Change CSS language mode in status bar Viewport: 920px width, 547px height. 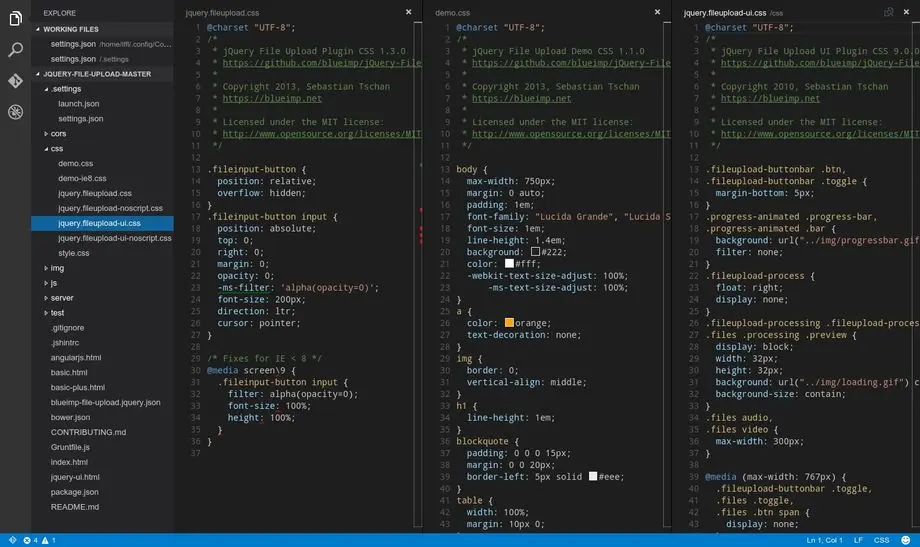[x=881, y=540]
